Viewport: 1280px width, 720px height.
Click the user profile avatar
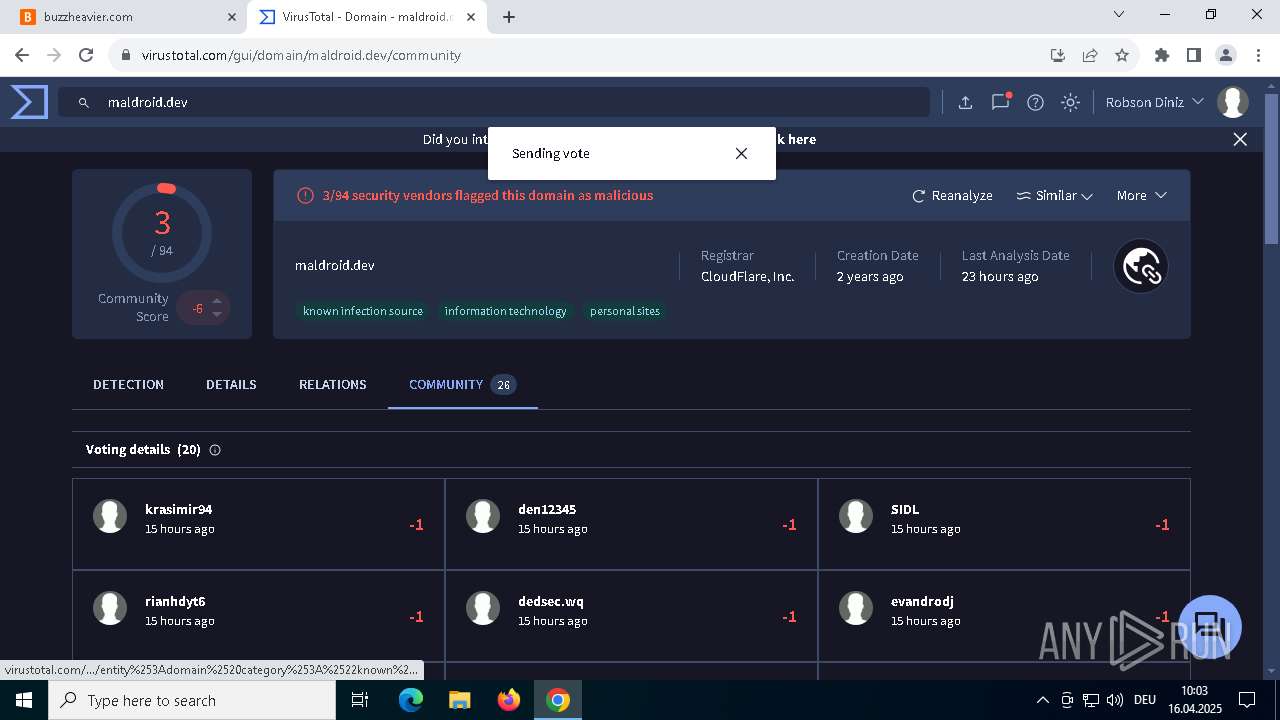click(x=1233, y=102)
